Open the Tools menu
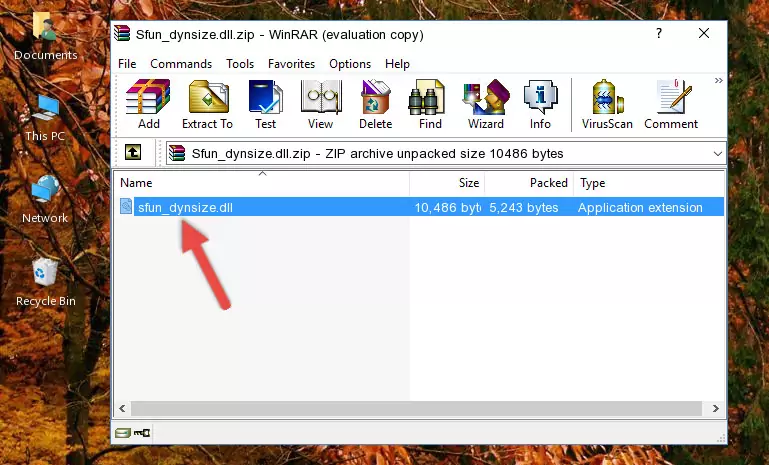This screenshot has height=465, width=769. [x=240, y=64]
